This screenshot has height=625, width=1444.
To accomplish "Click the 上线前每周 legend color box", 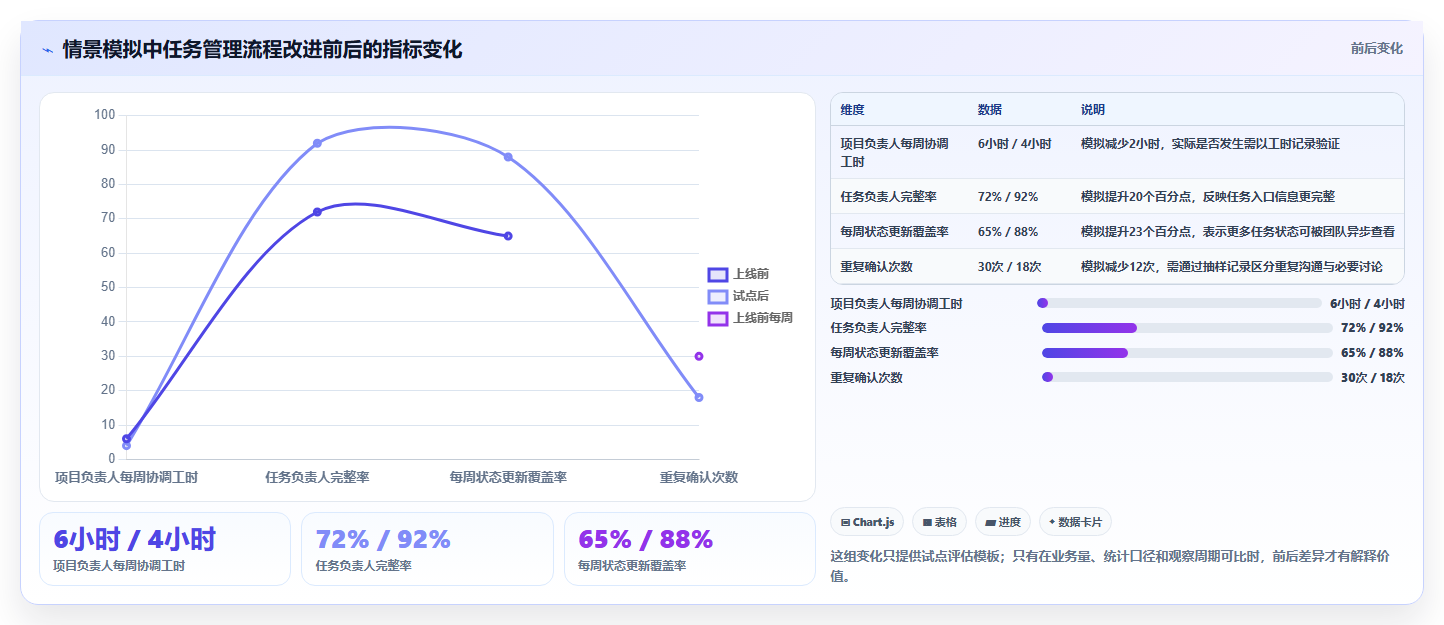I will pos(717,318).
